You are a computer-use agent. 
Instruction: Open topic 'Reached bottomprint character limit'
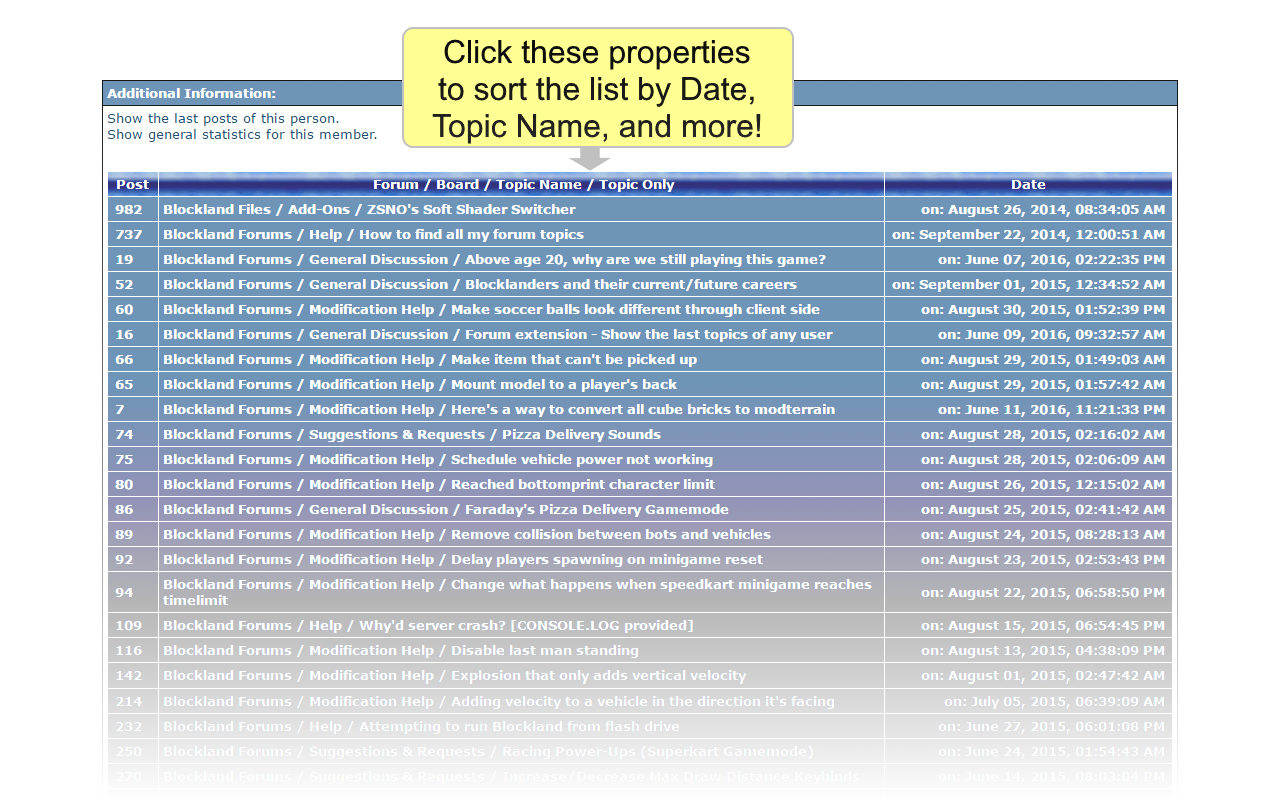pyautogui.click(x=583, y=484)
